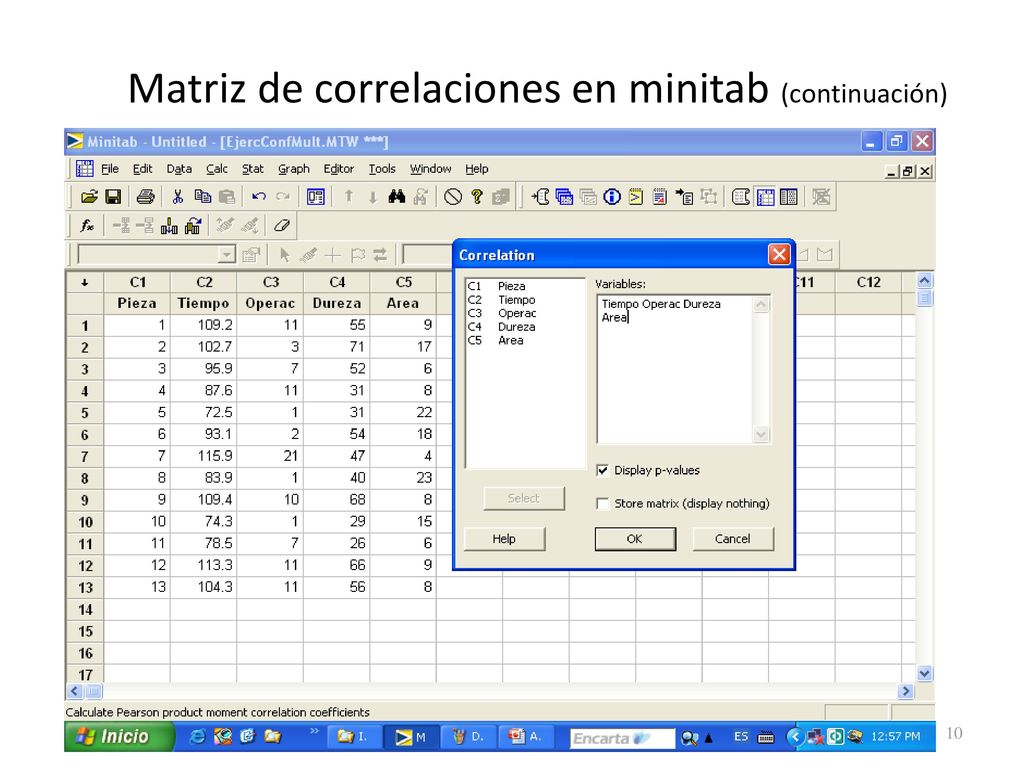Copy cells with the Copy icon
This screenshot has height=768, width=1024.
pos(202,197)
